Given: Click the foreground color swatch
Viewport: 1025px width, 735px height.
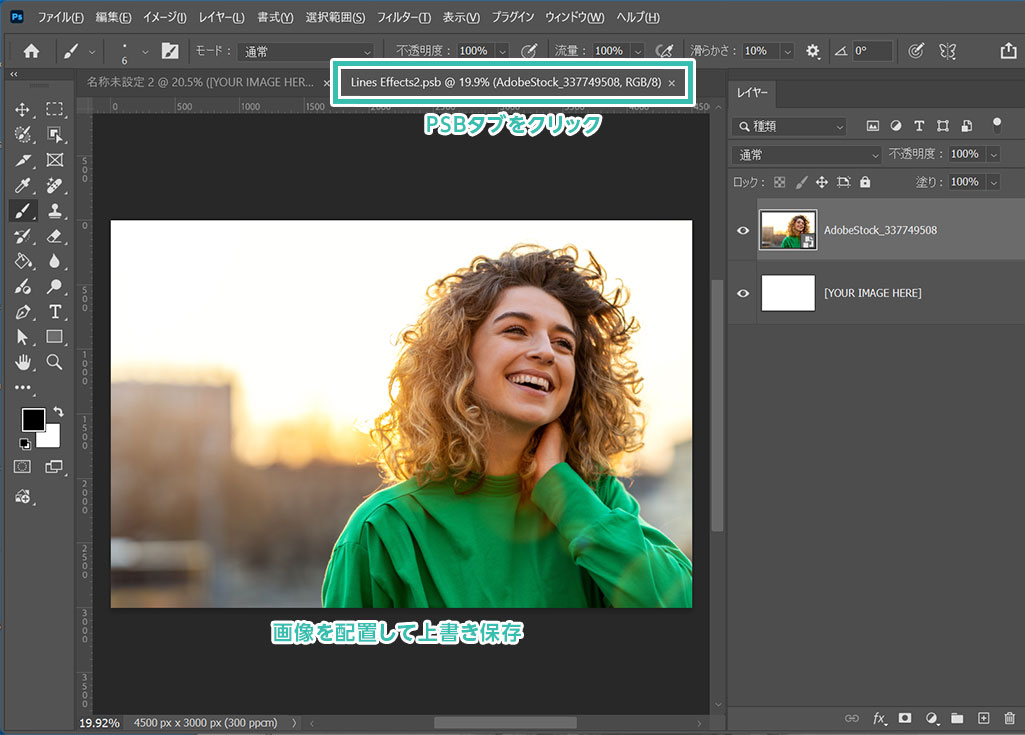Looking at the screenshot, I should point(33,420).
